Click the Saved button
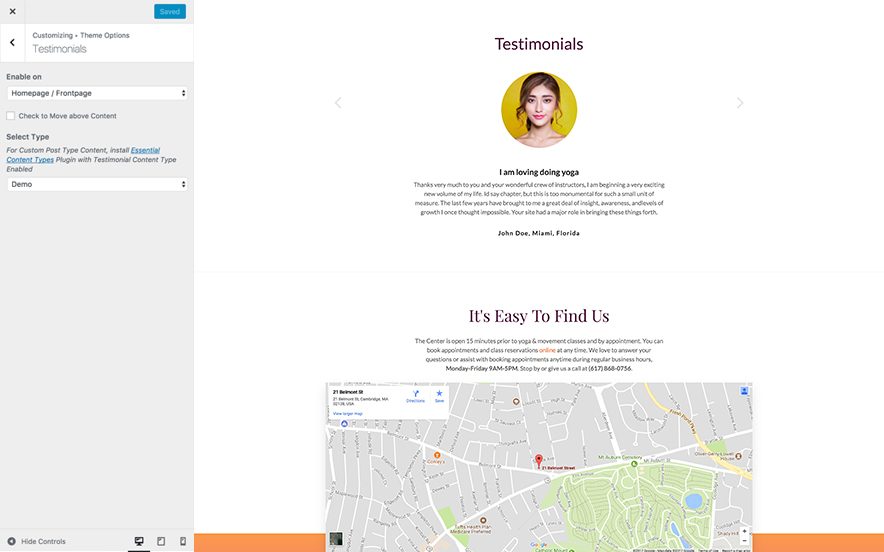Image resolution: width=884 pixels, height=552 pixels. point(170,11)
